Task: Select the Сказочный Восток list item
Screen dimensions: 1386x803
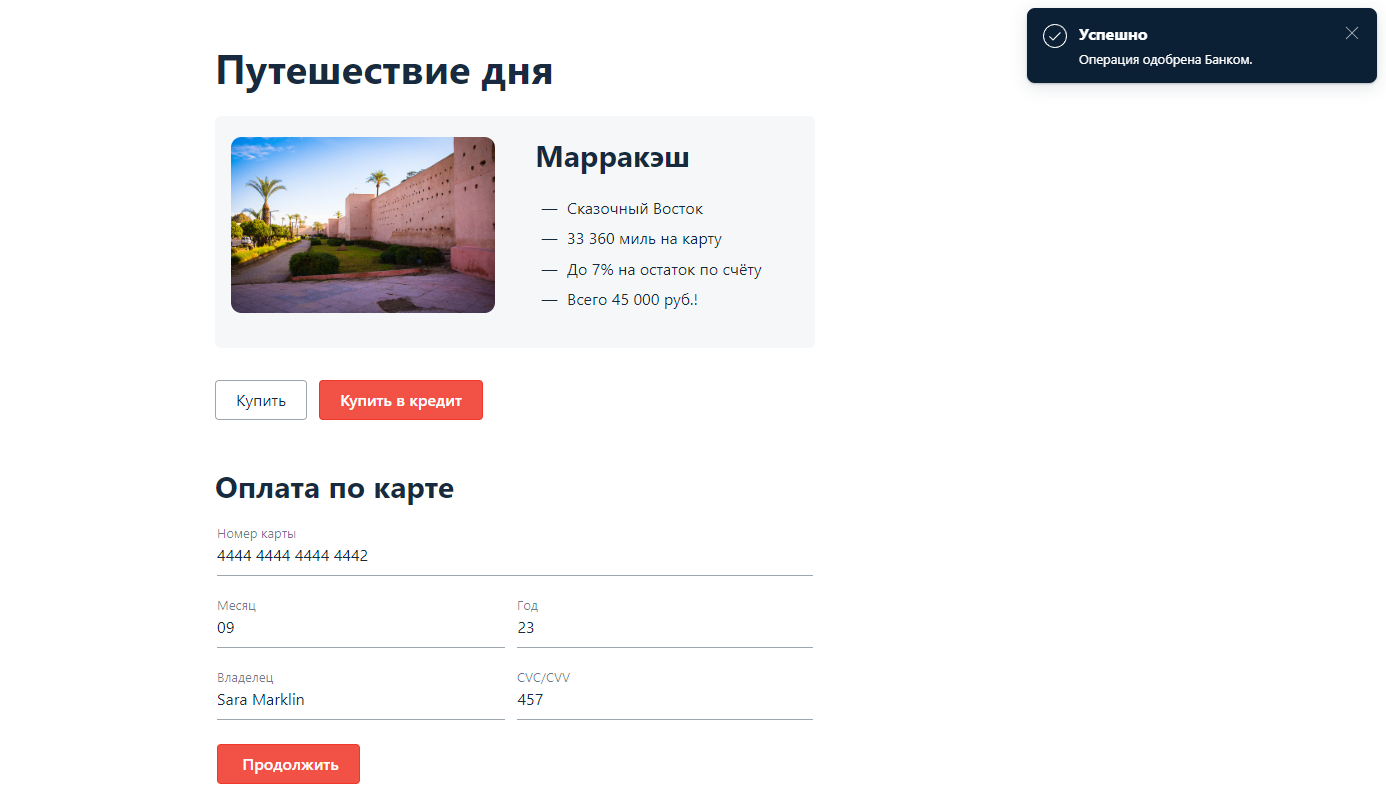Action: [x=634, y=208]
